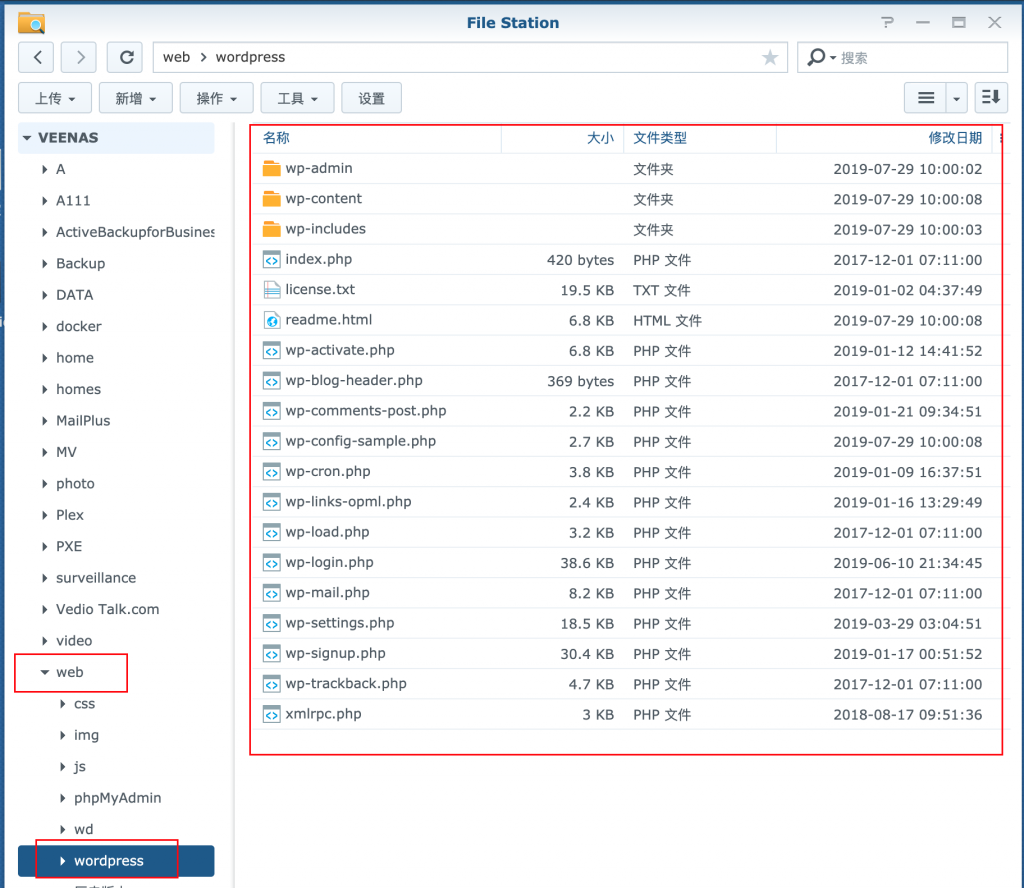Open the 新增 create dropdown
The width and height of the screenshot is (1024, 888).
pos(136,98)
